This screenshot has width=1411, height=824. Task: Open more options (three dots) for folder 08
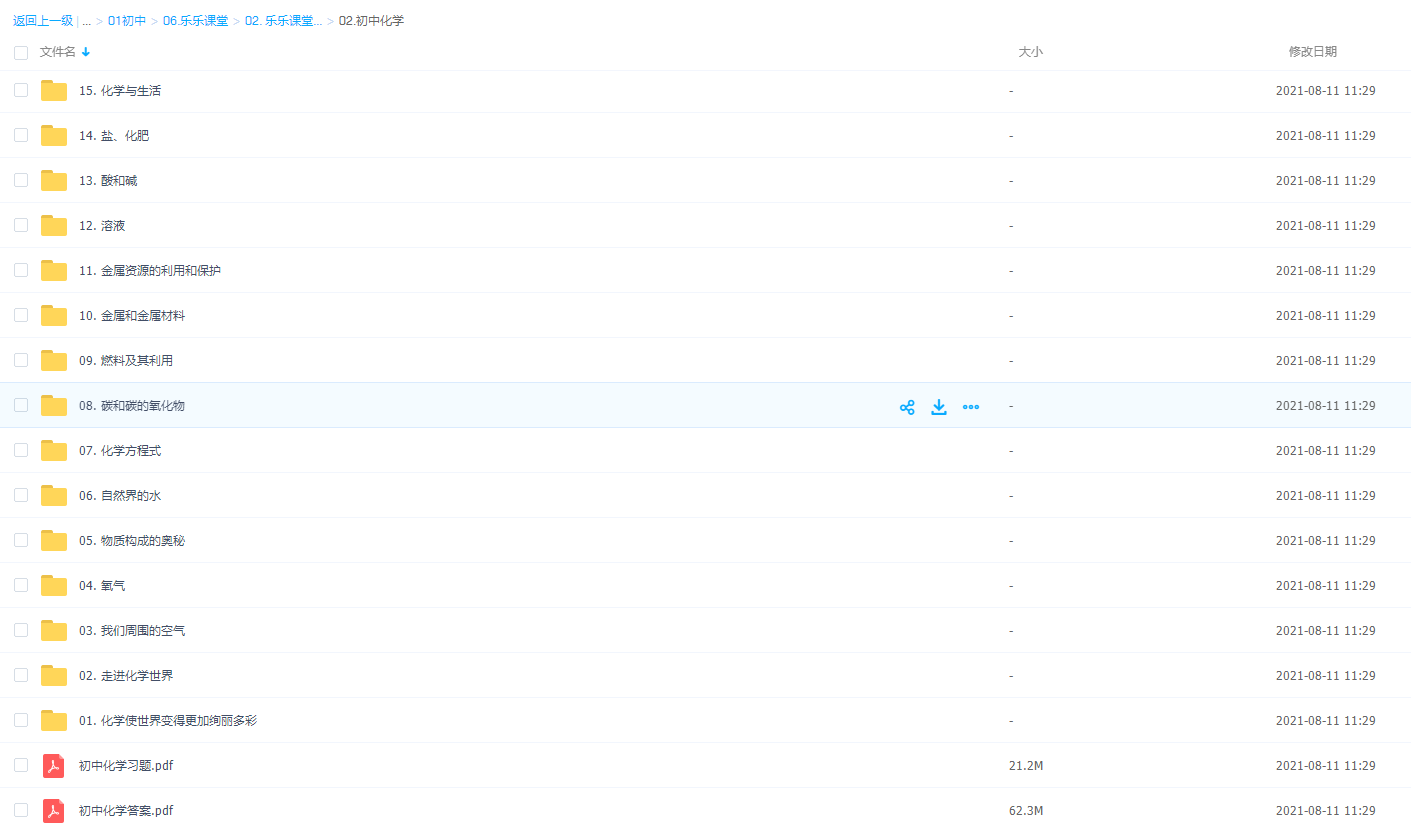pyautogui.click(x=970, y=407)
